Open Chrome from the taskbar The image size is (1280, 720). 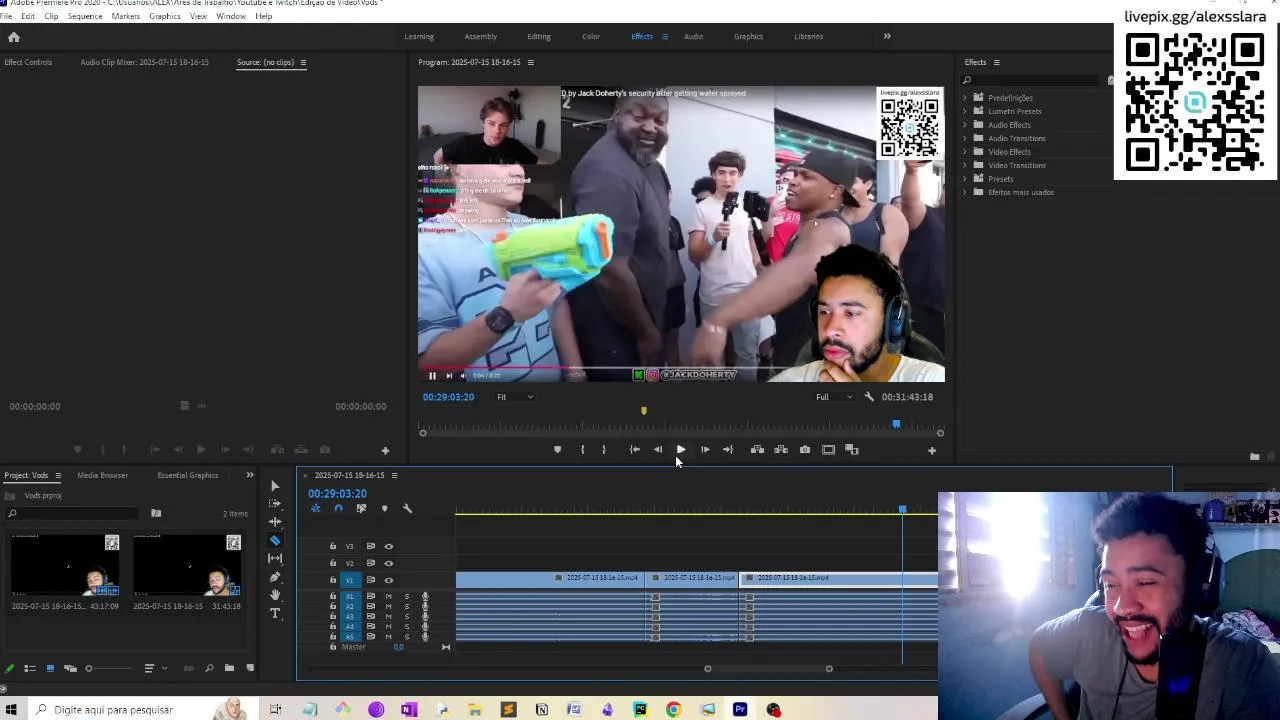(673, 709)
